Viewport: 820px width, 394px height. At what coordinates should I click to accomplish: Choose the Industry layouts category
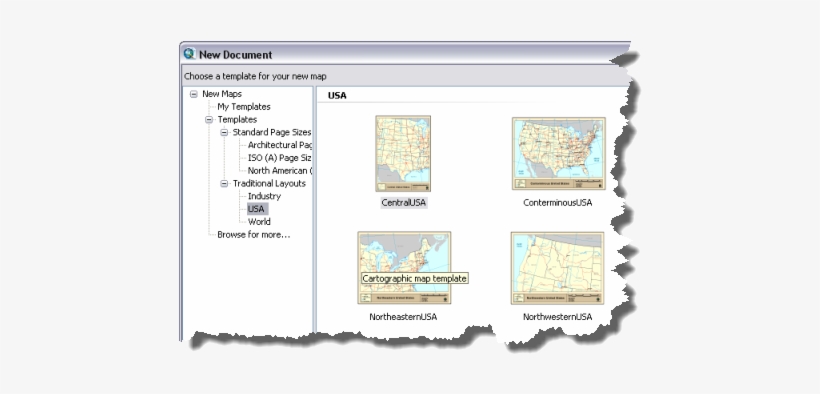[x=264, y=196]
